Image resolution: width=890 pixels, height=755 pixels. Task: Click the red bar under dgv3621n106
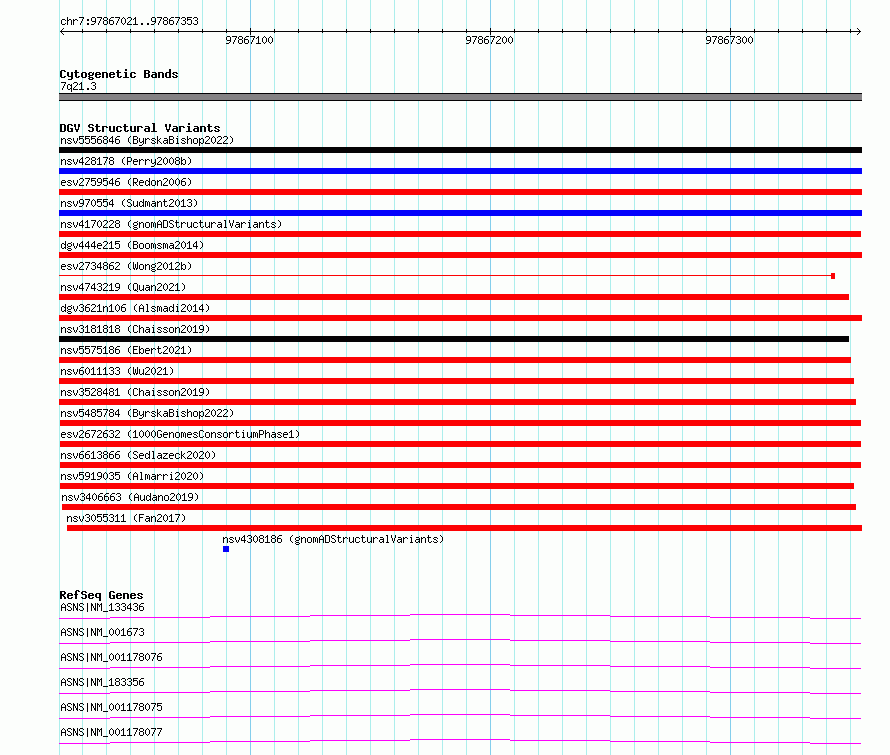(460, 318)
